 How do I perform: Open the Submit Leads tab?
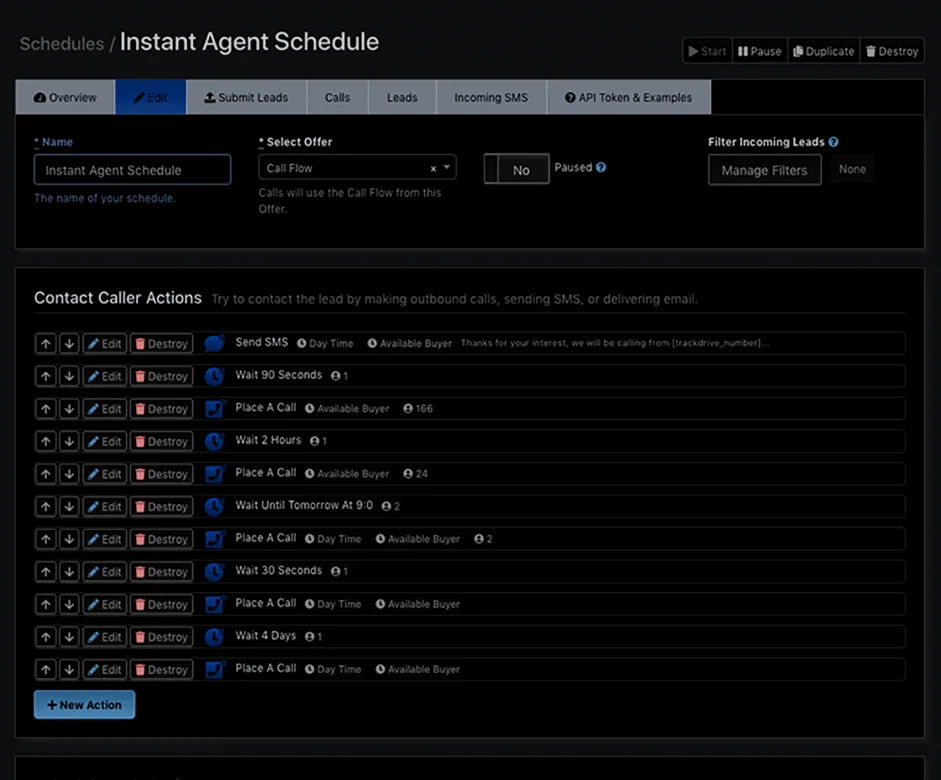[x=246, y=97]
